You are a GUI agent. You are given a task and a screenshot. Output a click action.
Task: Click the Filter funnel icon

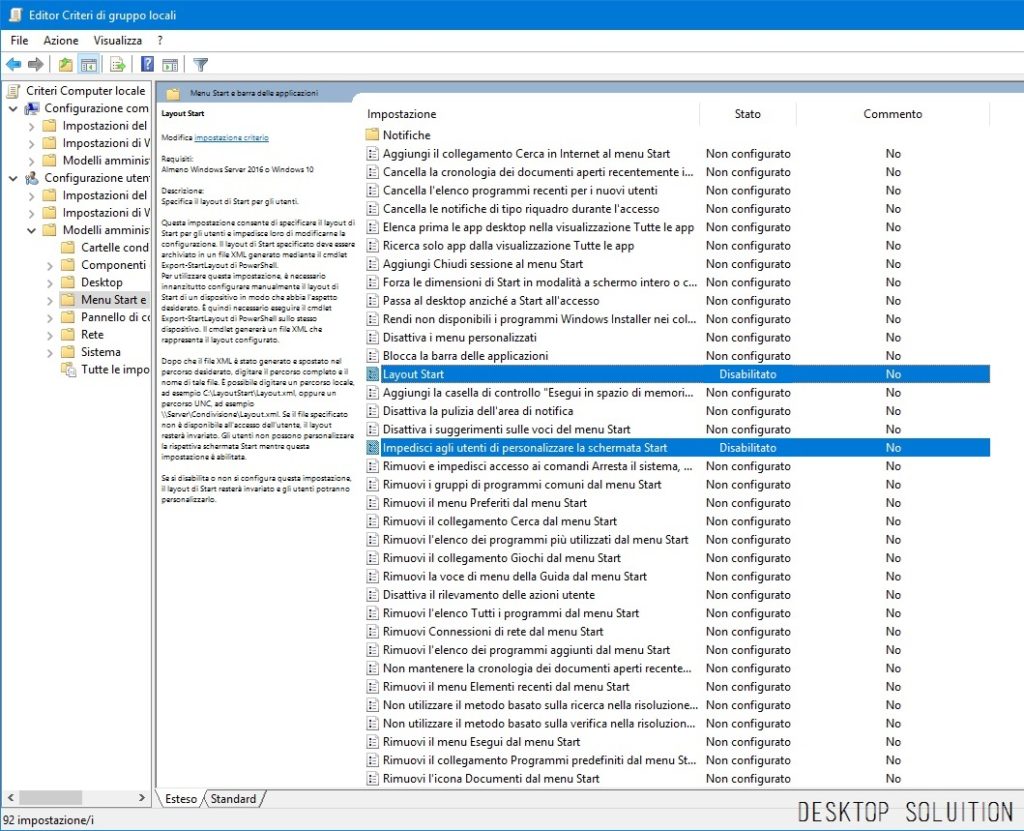(x=201, y=65)
